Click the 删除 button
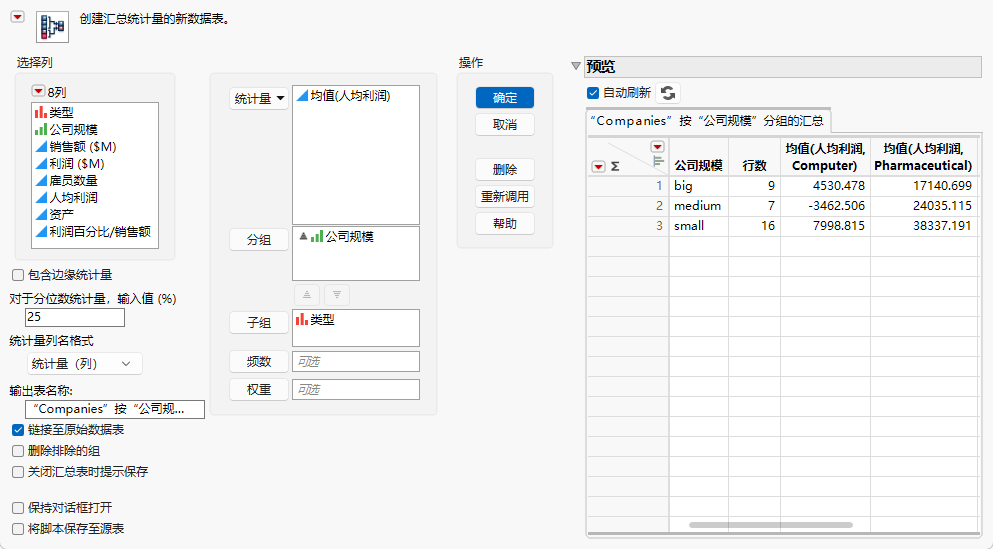 [505, 170]
